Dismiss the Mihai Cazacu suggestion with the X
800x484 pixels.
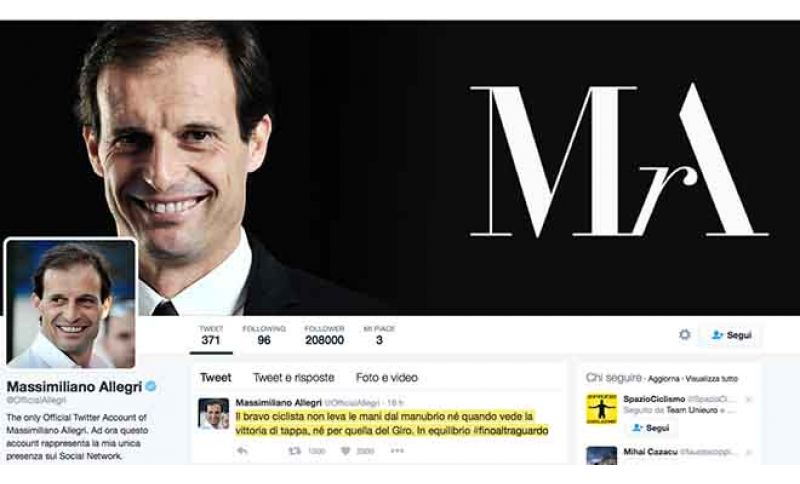coord(748,452)
